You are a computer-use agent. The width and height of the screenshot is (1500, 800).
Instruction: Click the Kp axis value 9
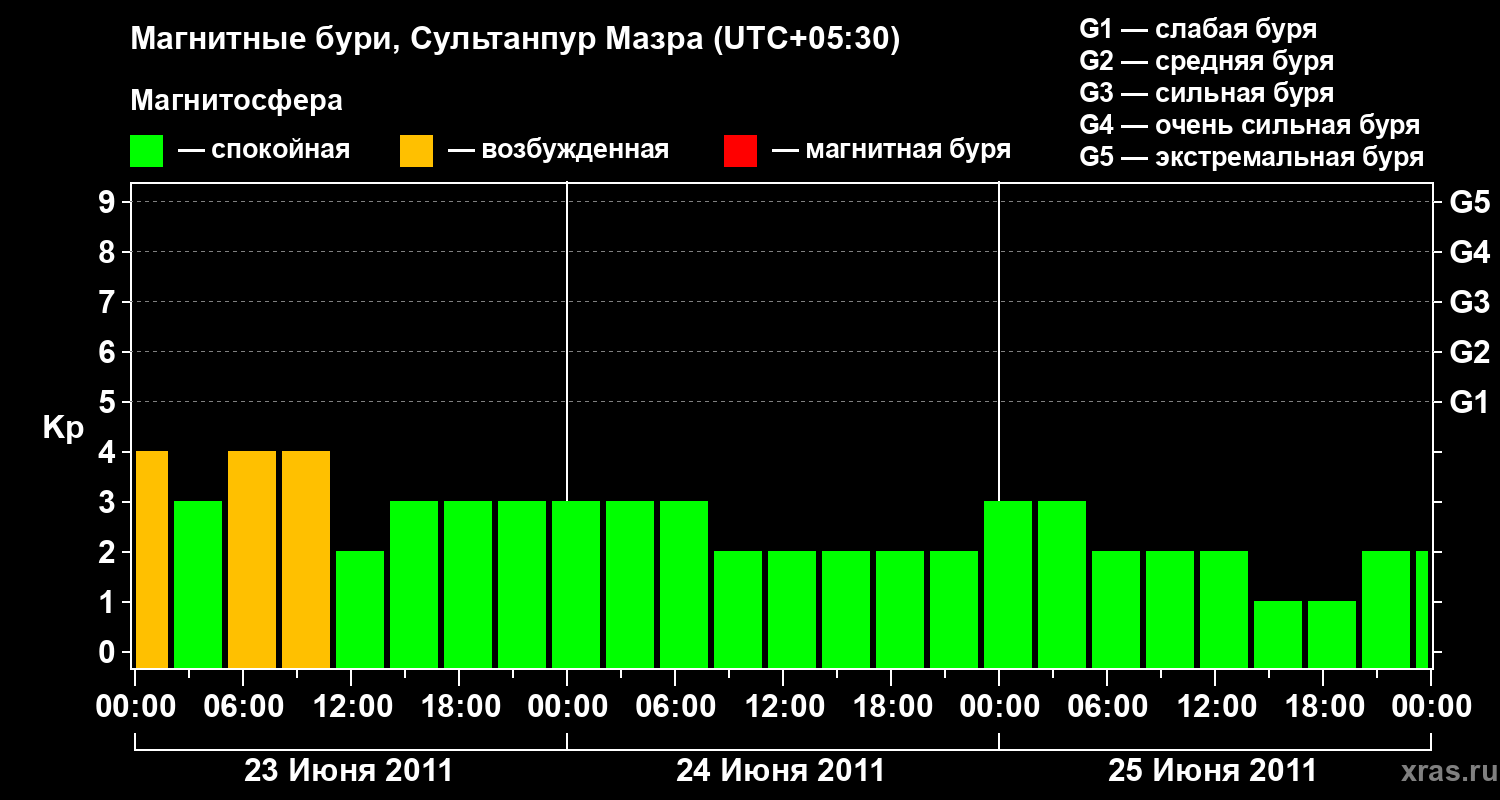(108, 202)
